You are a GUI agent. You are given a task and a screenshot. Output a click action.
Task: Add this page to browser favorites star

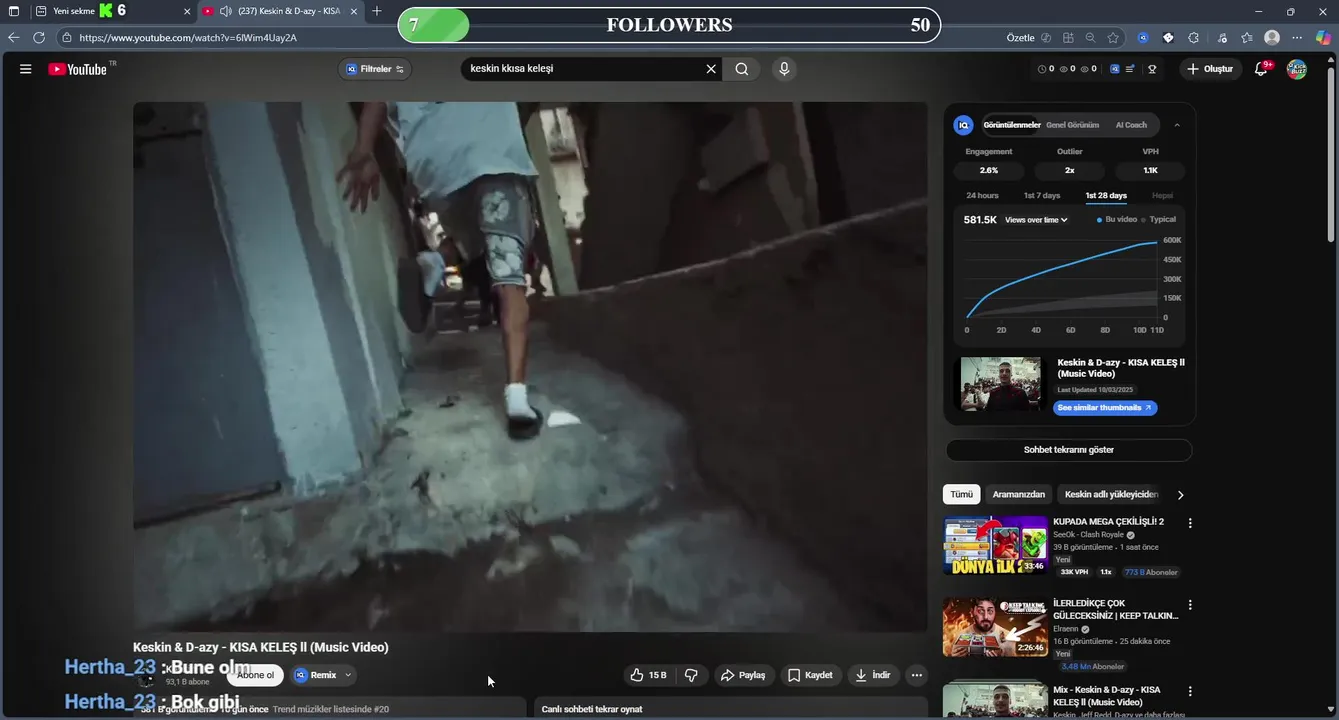1113,38
